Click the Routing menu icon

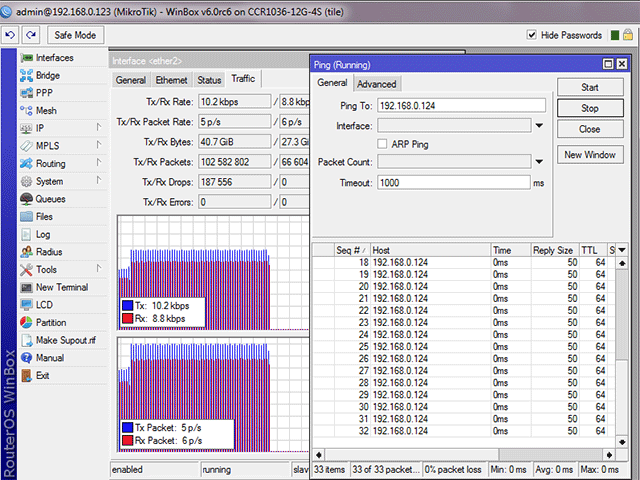(27, 163)
